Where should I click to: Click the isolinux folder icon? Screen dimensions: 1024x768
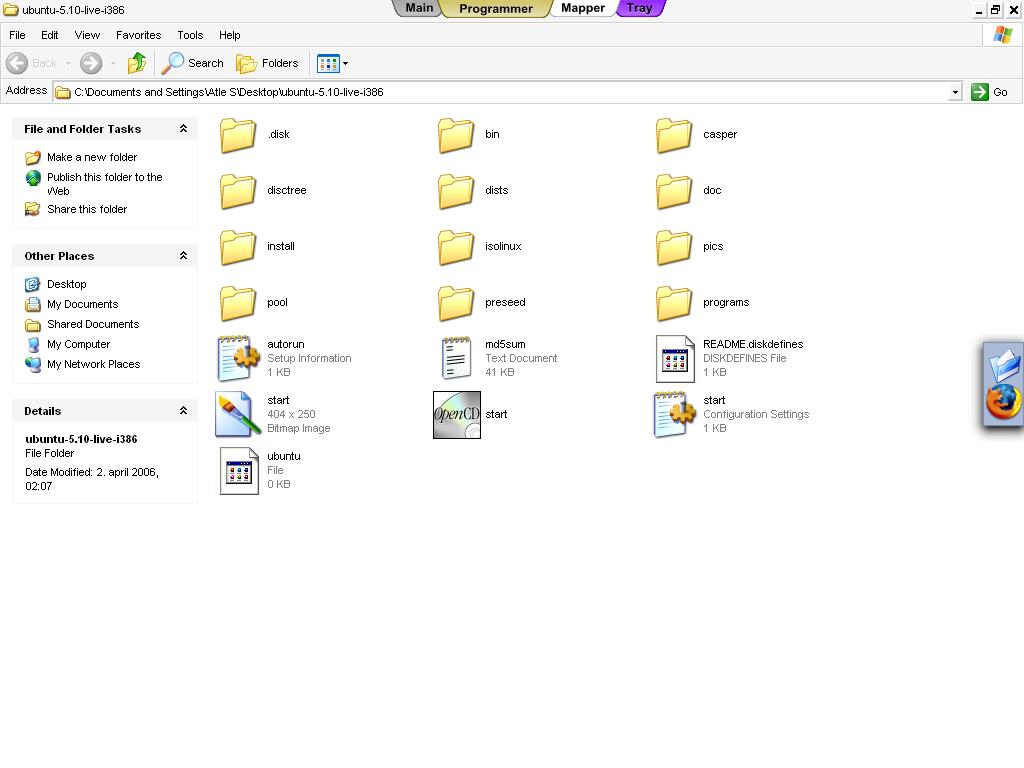pyautogui.click(x=456, y=248)
